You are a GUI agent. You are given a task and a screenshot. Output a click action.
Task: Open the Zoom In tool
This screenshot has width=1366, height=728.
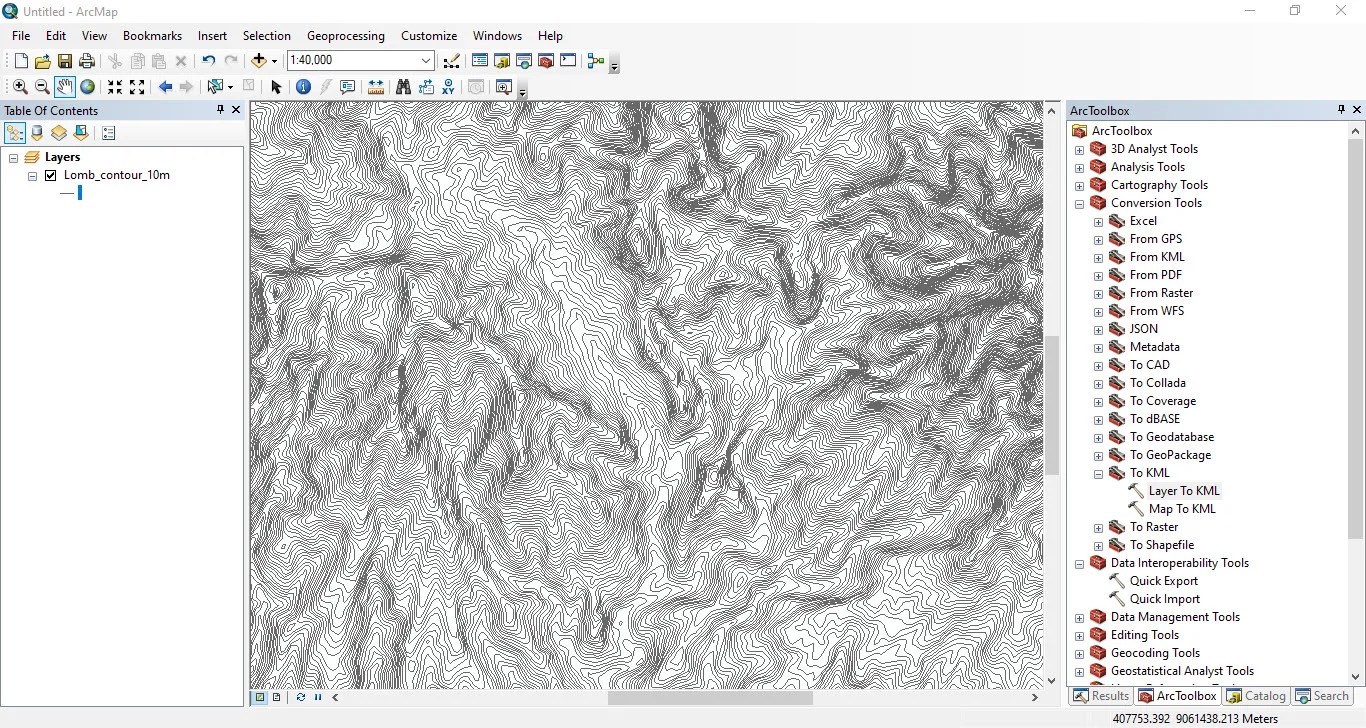coord(19,87)
